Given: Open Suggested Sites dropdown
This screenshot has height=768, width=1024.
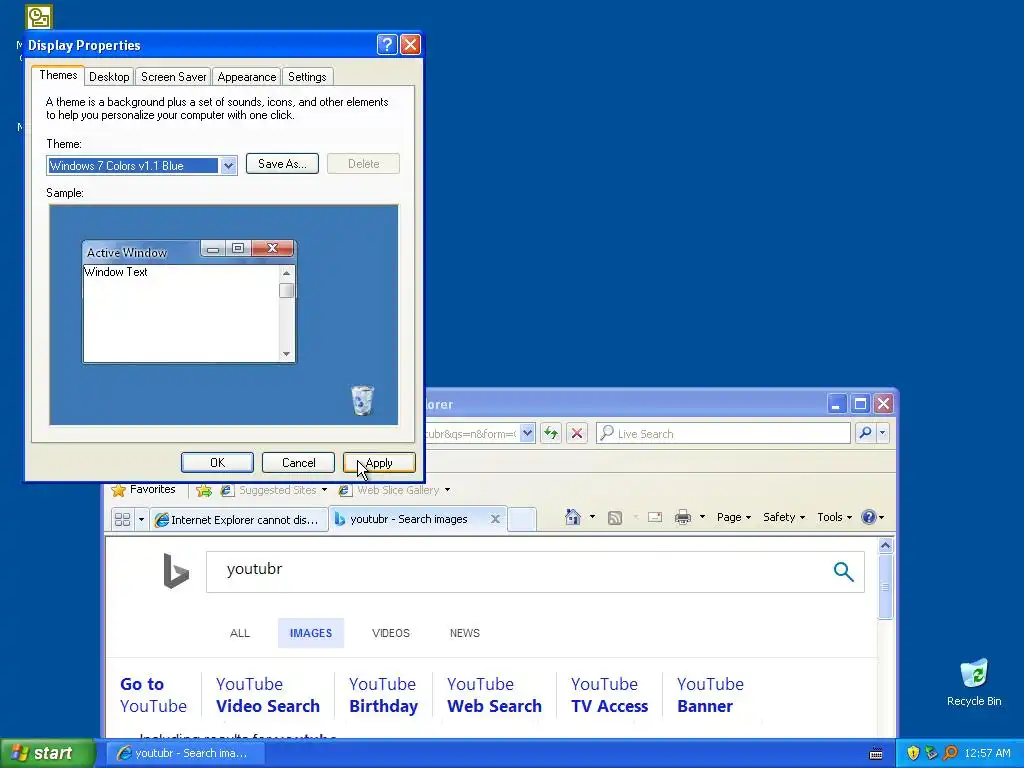Looking at the screenshot, I should [274, 490].
